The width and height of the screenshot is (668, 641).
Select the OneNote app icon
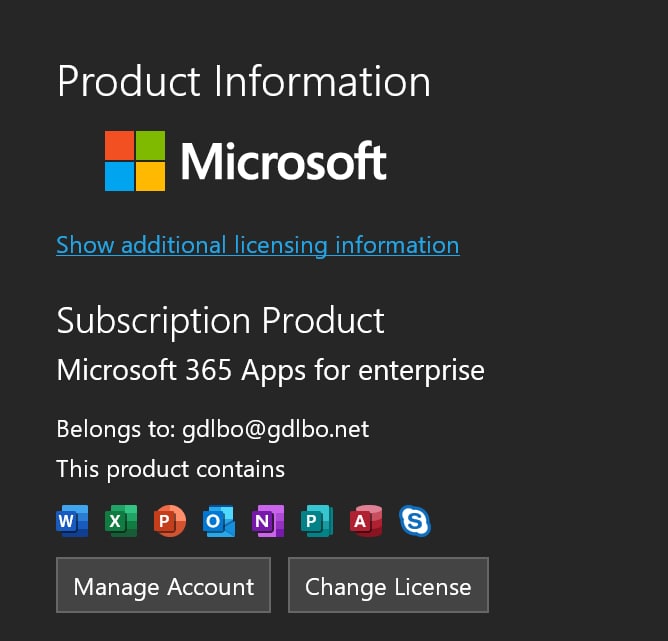pos(268,520)
